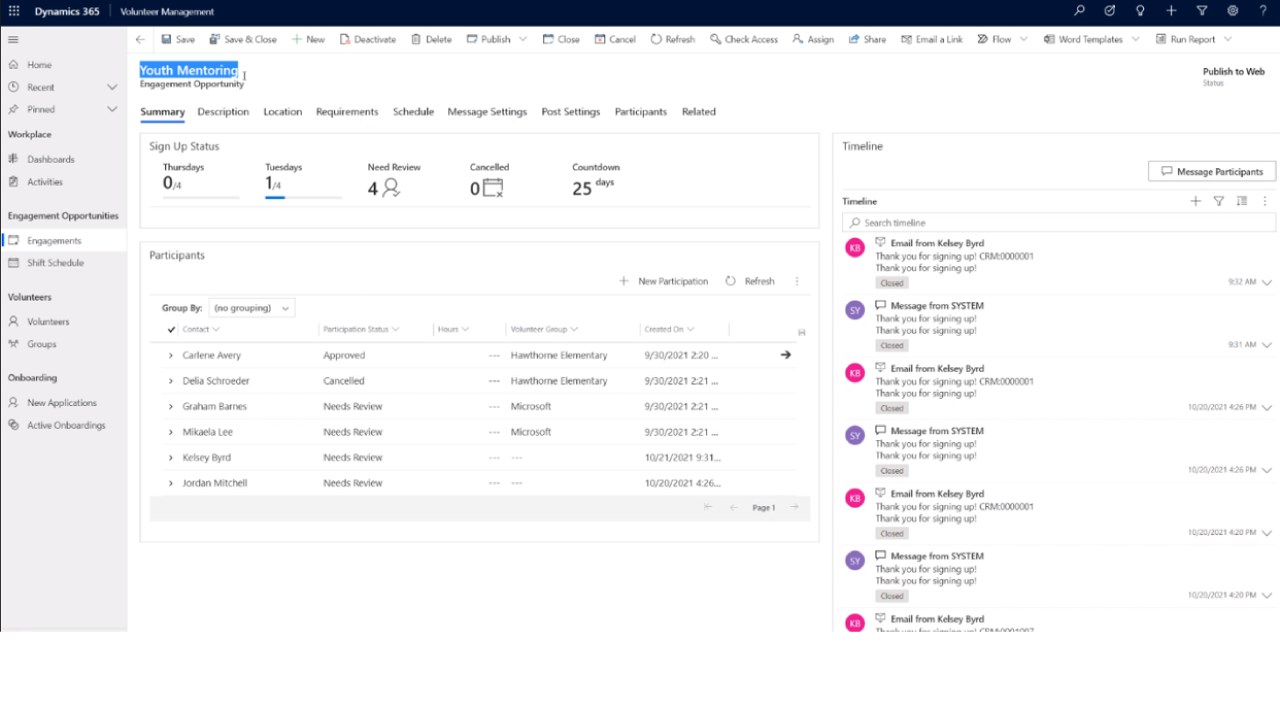Expand the Recent chevron in sidebar
The height and width of the screenshot is (720, 1280).
tap(112, 87)
